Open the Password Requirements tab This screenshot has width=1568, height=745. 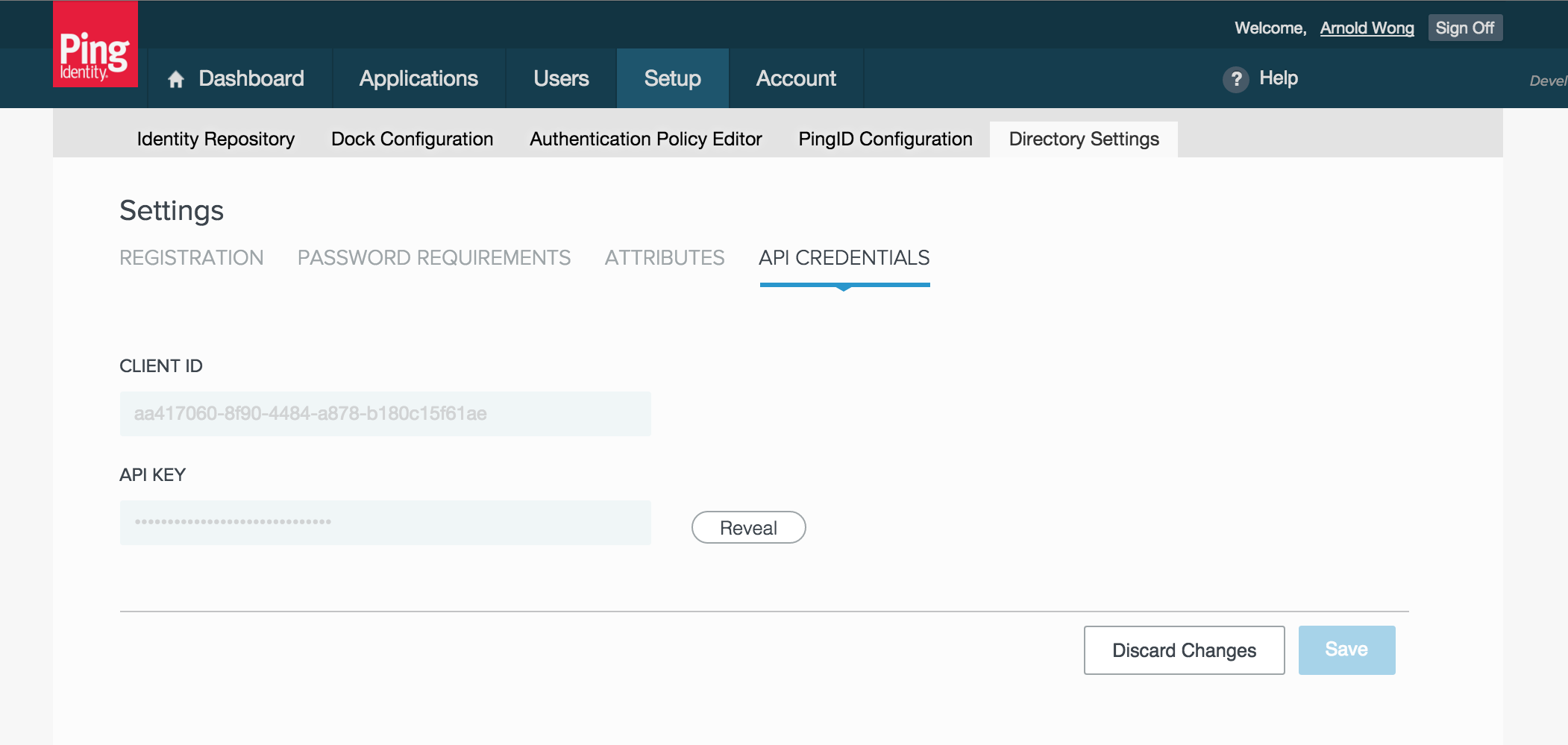[x=433, y=258]
